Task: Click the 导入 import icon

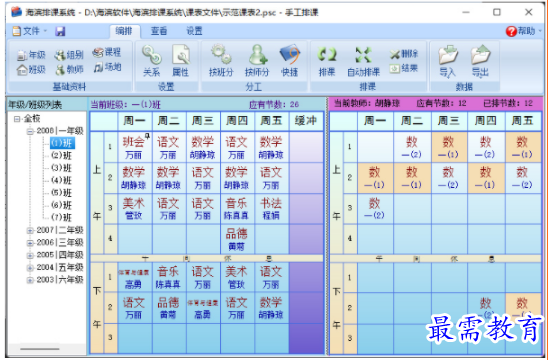Action: [x=448, y=61]
